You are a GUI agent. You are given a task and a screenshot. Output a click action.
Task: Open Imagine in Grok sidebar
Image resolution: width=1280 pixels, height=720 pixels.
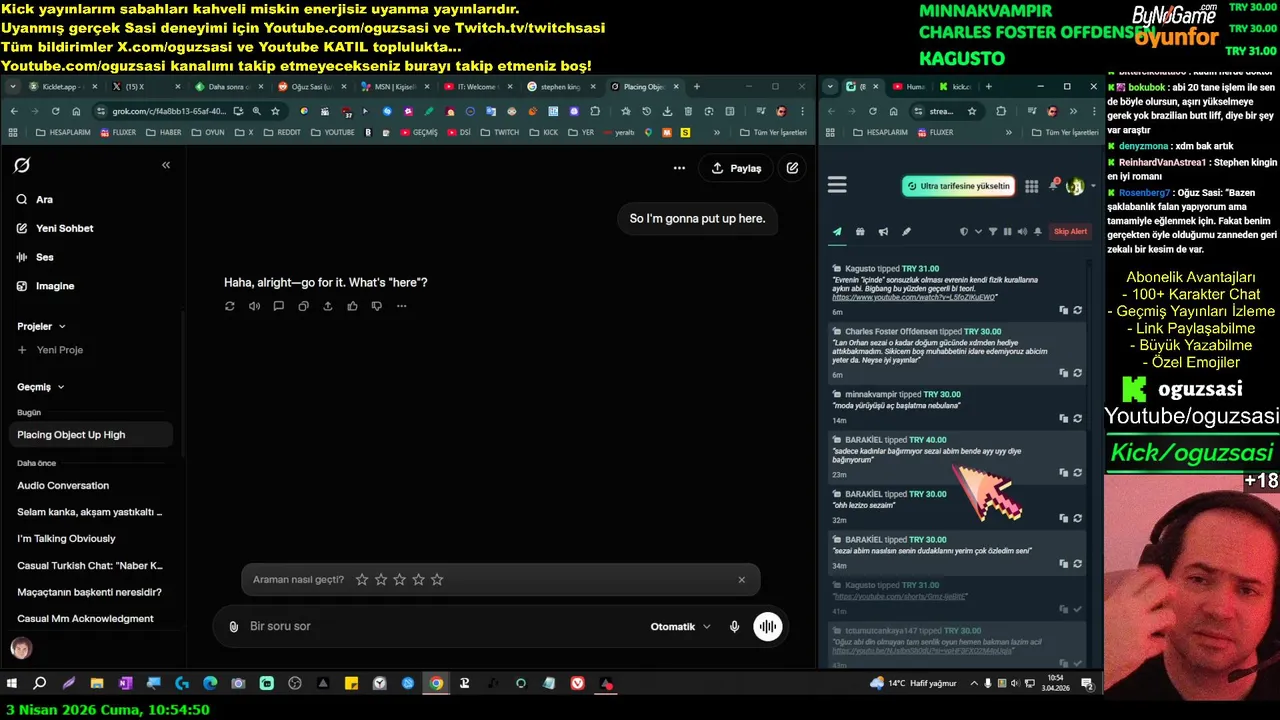pos(45,286)
